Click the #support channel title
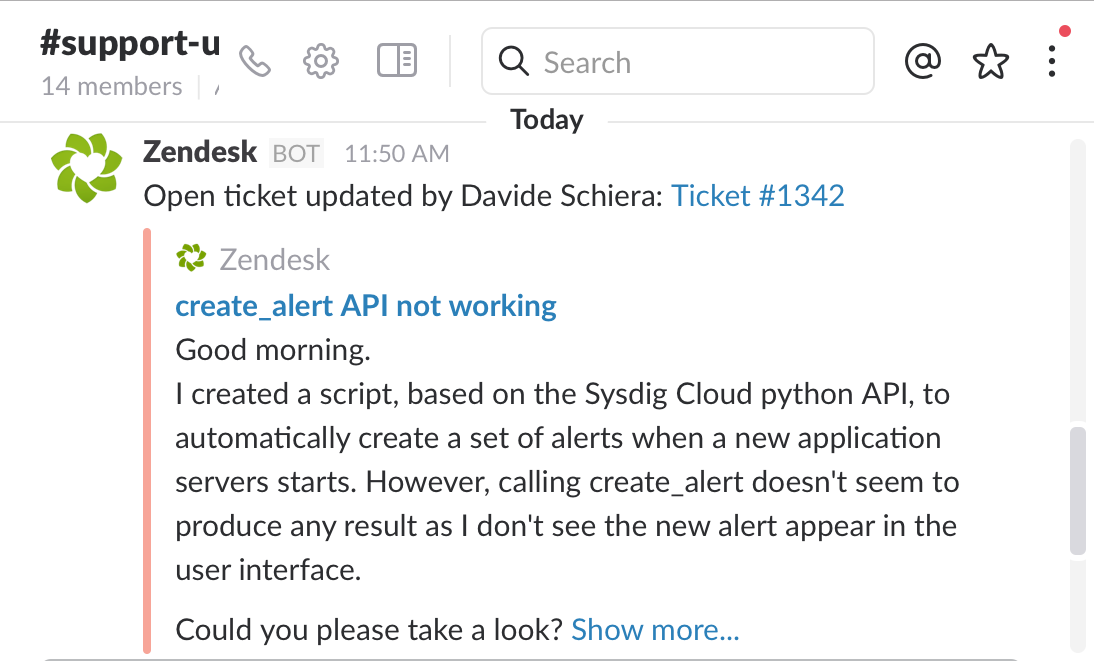This screenshot has height=661, width=1094. [130, 43]
